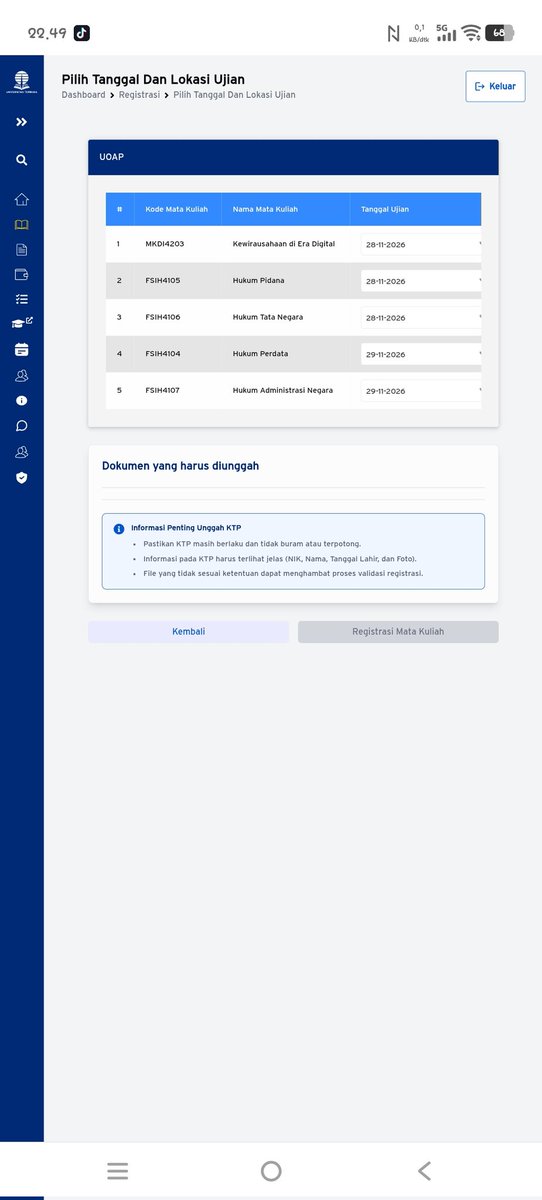Open the shield checkmark sidebar icon
This screenshot has height=1200, width=542.
click(x=22, y=477)
